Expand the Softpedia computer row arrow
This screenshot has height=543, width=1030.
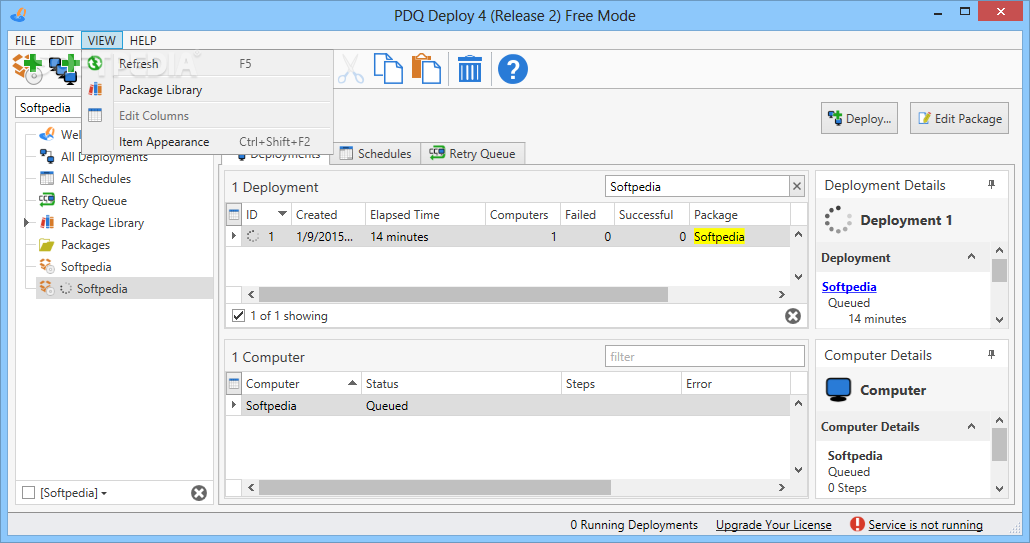(233, 405)
